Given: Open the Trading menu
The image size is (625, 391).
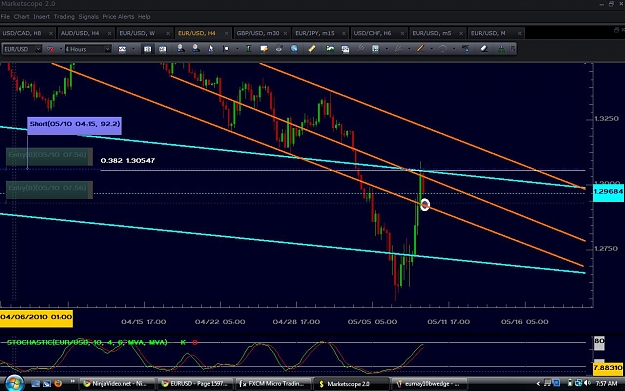Looking at the screenshot, I should pos(64,17).
